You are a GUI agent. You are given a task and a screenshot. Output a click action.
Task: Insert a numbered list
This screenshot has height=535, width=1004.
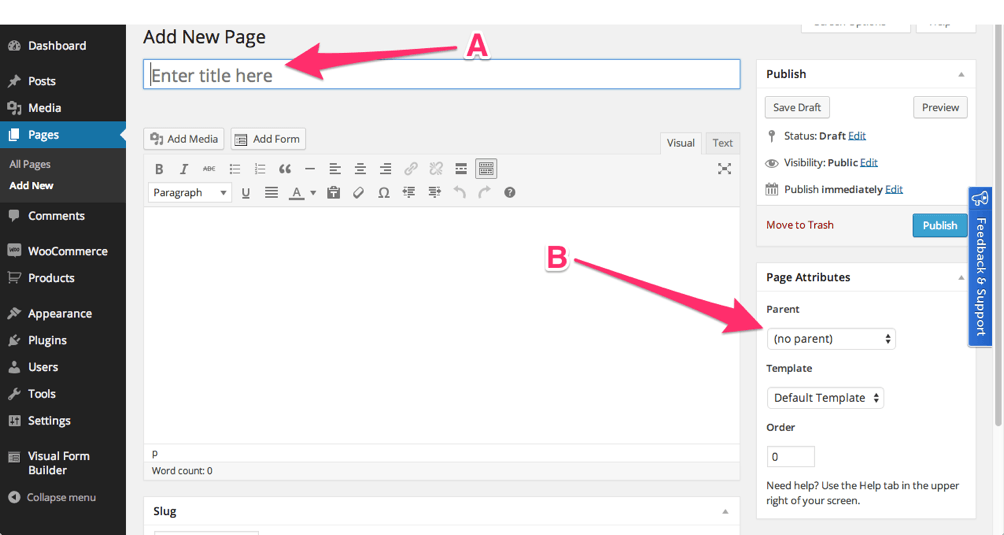[x=259, y=169]
